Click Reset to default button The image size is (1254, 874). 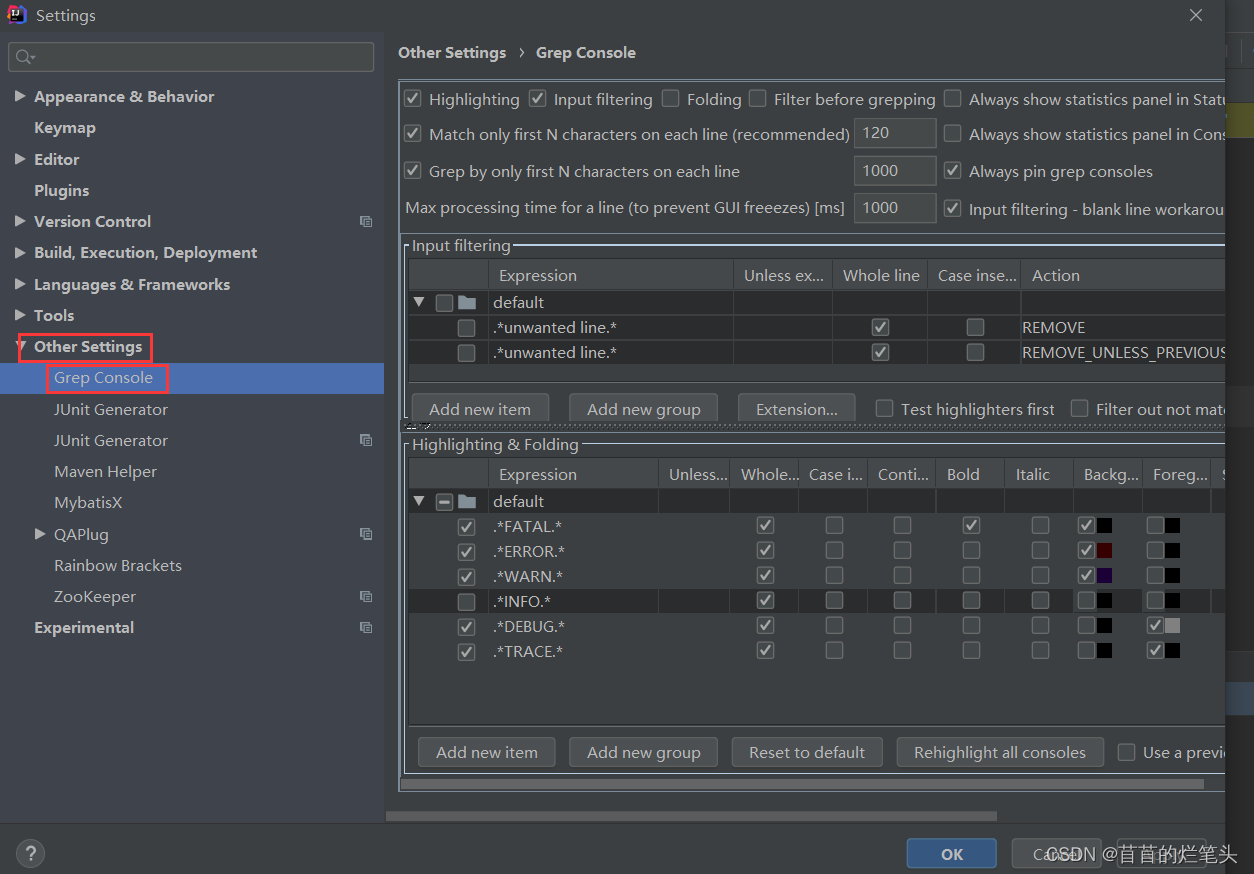pyautogui.click(x=807, y=752)
